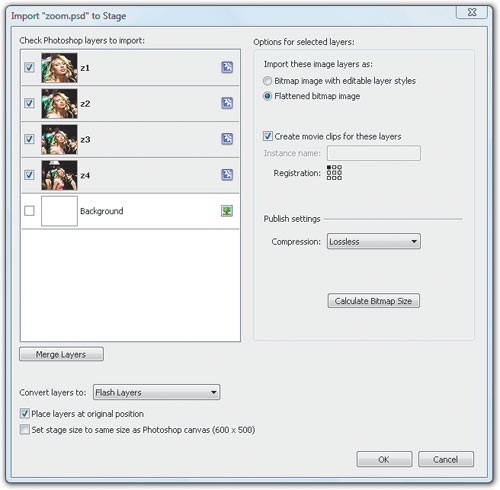This screenshot has width=500, height=490.
Task: Select the z3 layer thumbnail
Action: point(59,139)
